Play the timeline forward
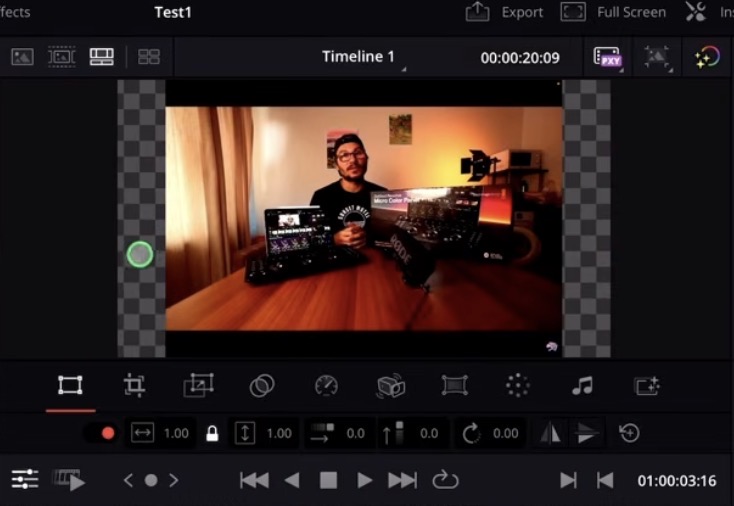 tap(364, 480)
